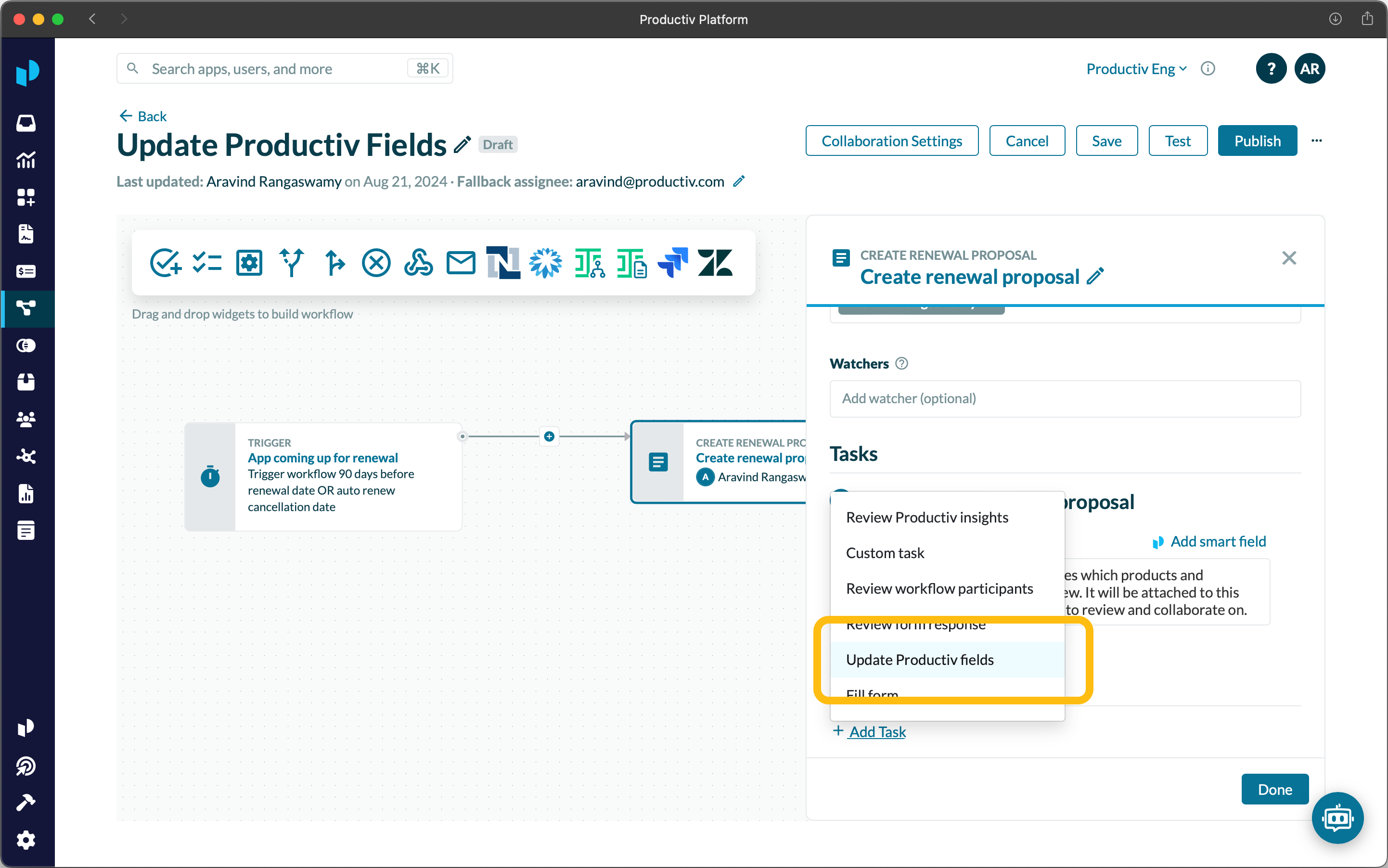Click plus connector between workflow nodes

[x=549, y=436]
